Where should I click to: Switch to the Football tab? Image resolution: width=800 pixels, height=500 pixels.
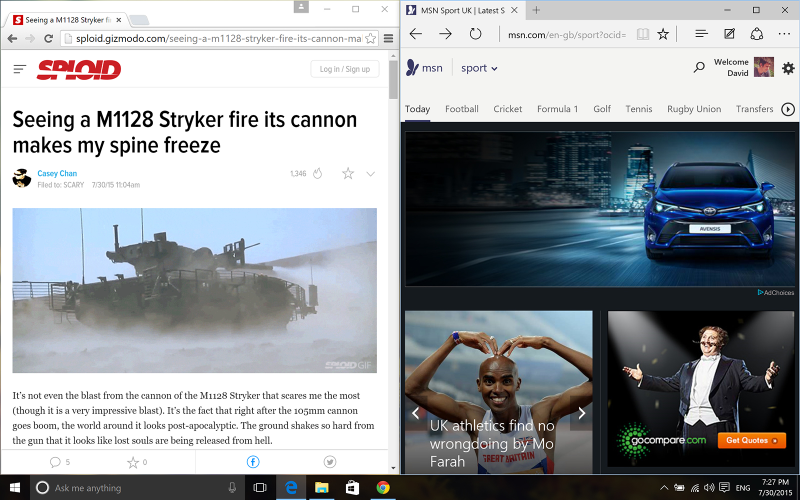pos(462,109)
